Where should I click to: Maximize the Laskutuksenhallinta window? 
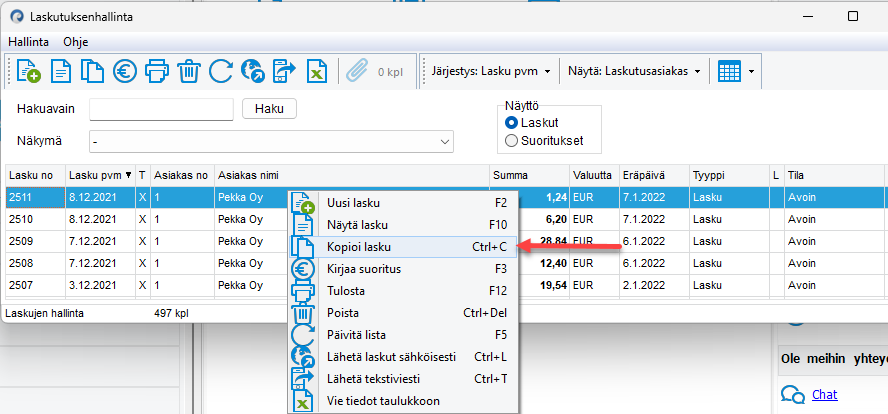(852, 17)
